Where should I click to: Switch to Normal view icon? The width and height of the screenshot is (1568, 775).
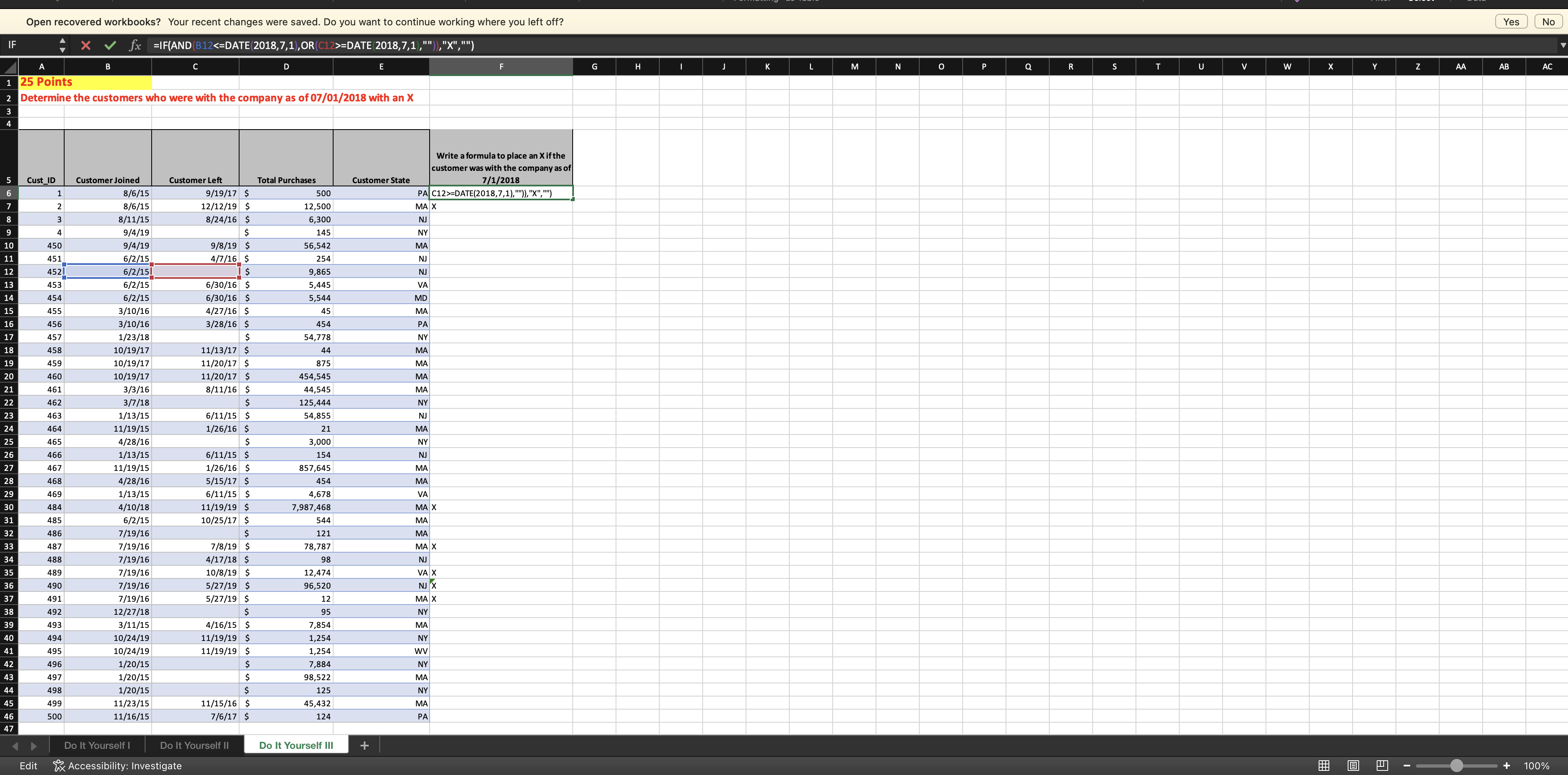1324,766
